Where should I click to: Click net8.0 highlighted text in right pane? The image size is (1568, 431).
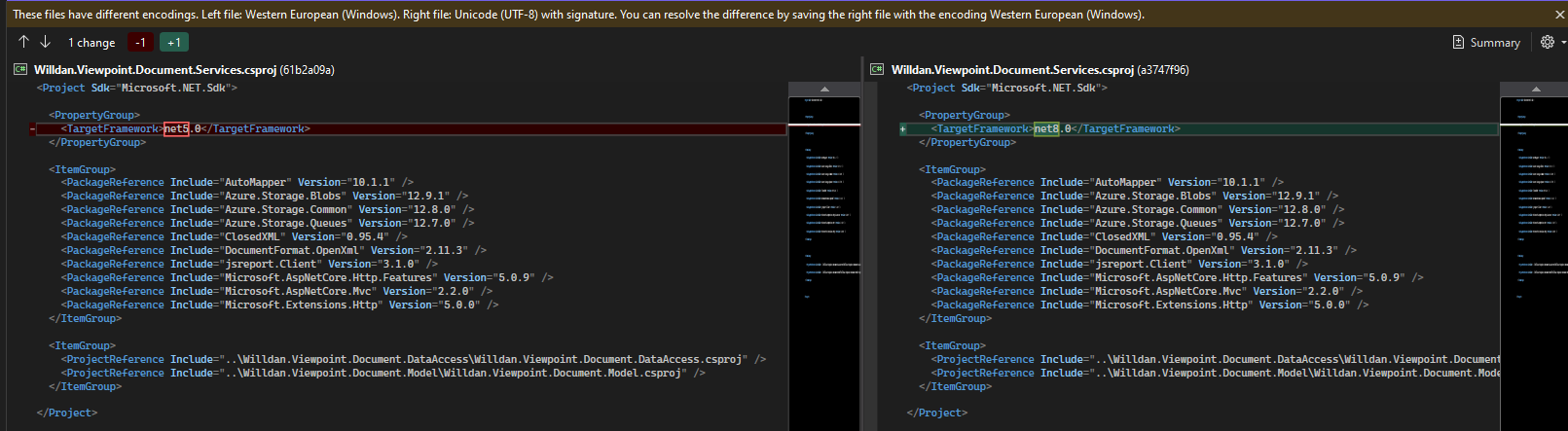(1045, 129)
